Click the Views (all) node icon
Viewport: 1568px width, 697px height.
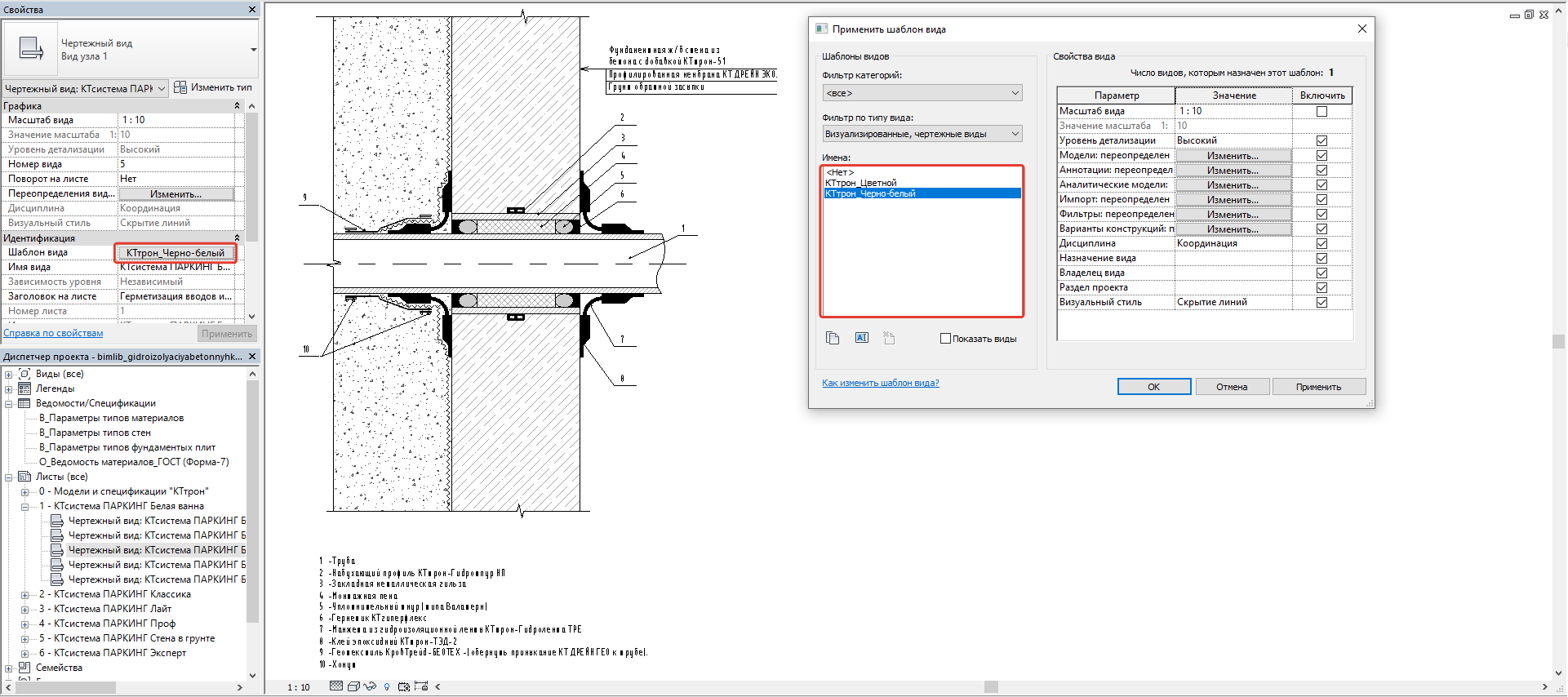[24, 374]
